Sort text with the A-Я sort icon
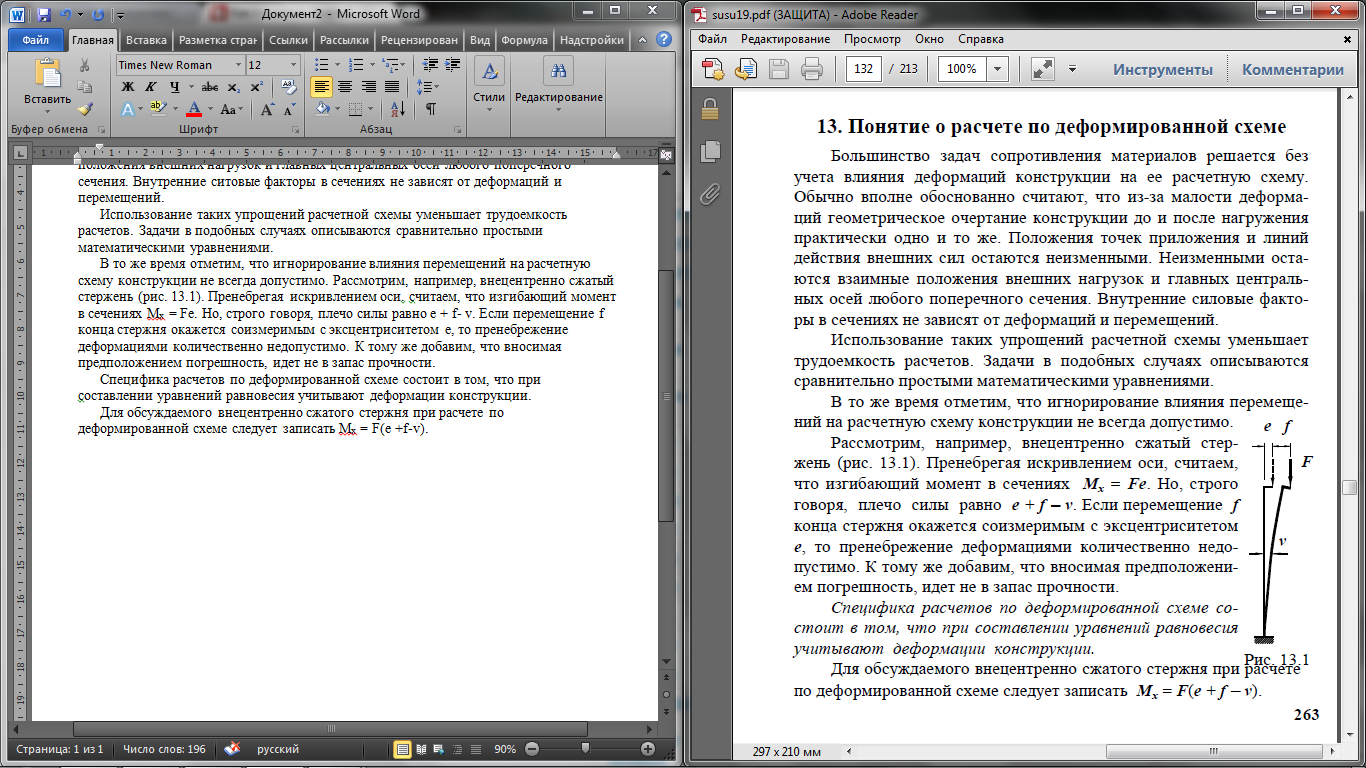1366x768 pixels. pos(398,109)
